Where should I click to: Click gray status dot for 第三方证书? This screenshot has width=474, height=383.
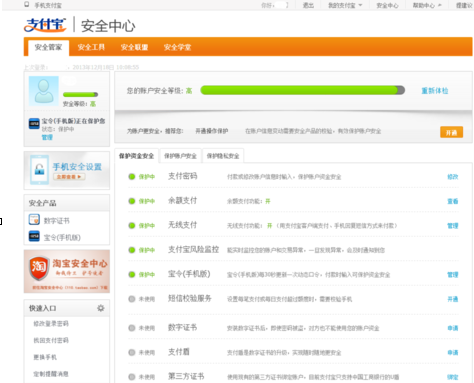(132, 377)
